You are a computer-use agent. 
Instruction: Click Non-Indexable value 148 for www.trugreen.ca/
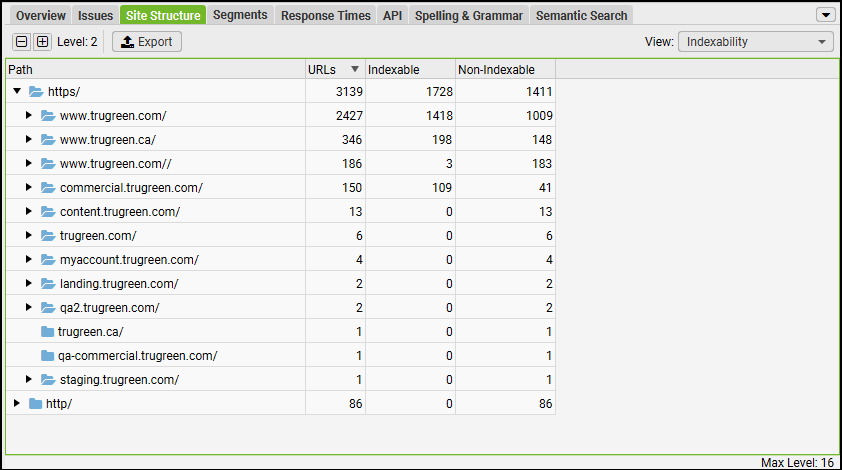coord(542,140)
